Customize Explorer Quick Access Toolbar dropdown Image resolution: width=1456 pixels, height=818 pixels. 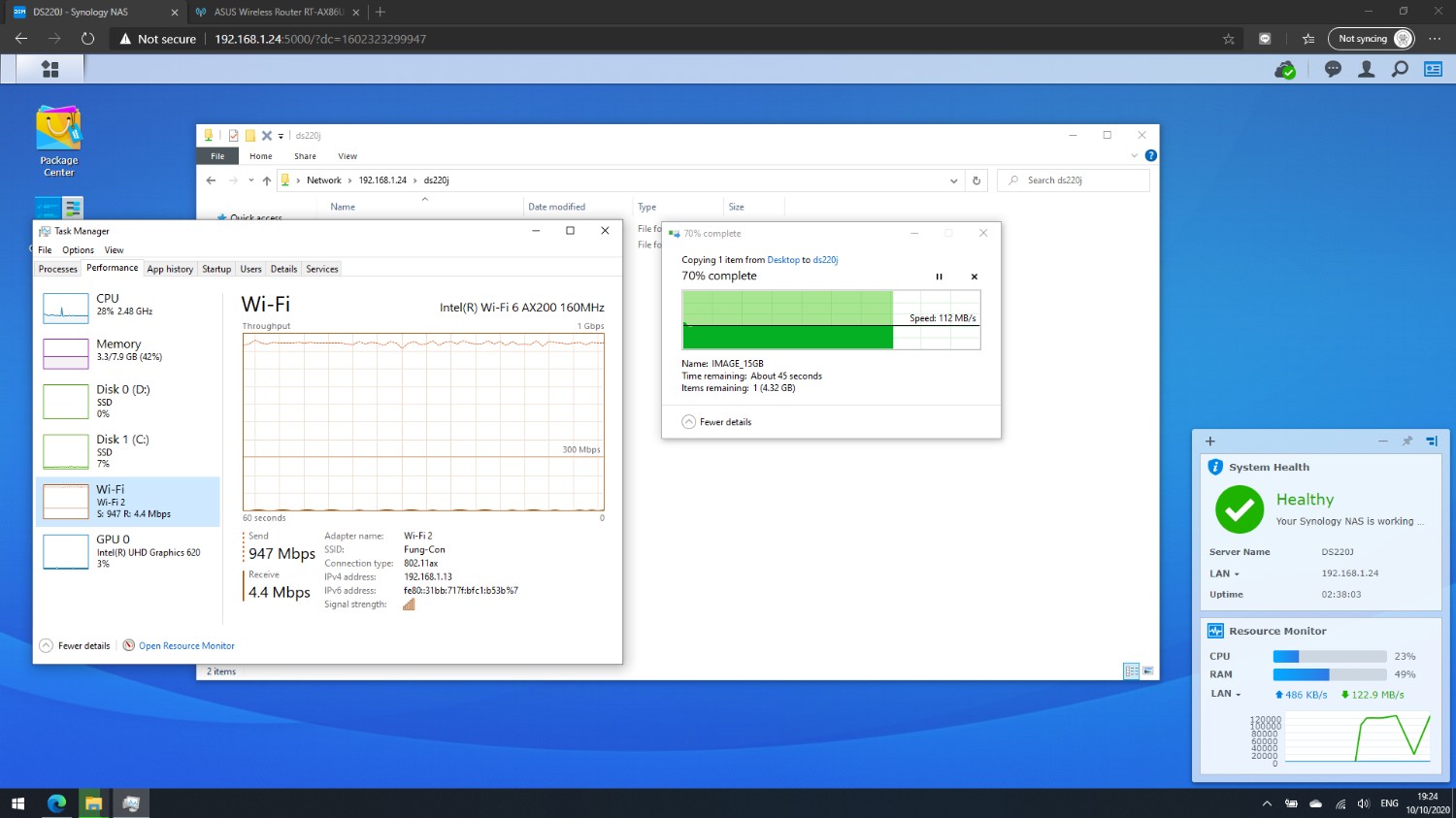click(x=281, y=136)
